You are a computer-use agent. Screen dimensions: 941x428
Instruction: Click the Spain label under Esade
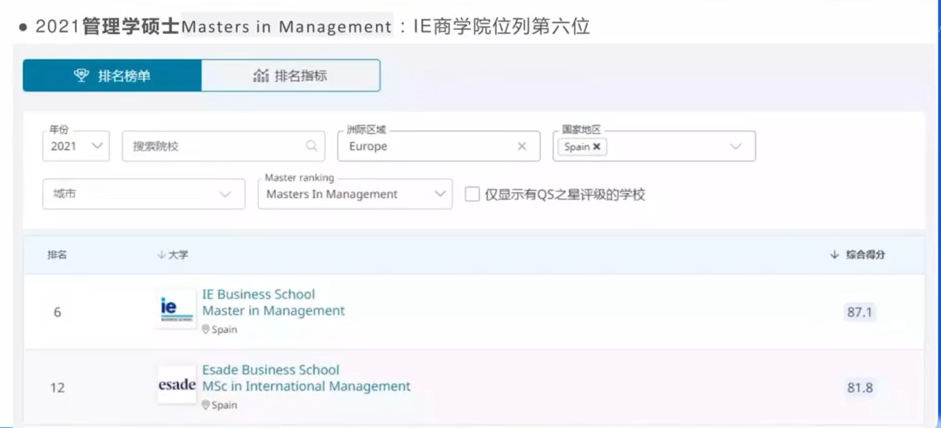tap(224, 405)
